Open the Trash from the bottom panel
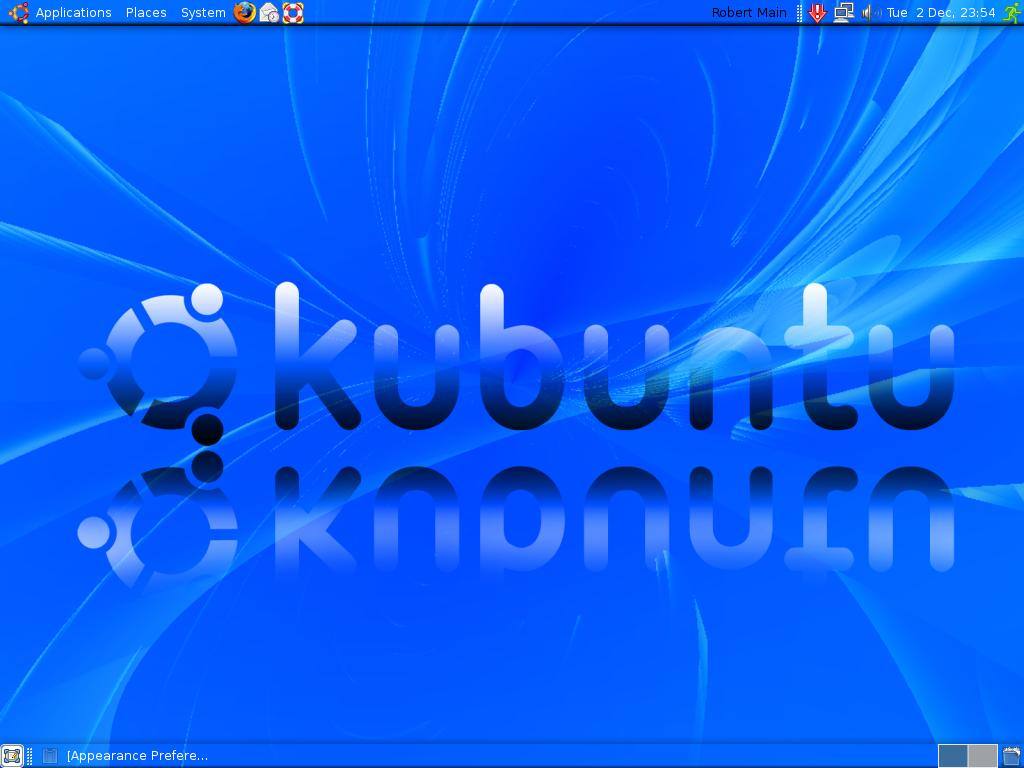Screen dimensions: 1024x768 coord(1012,755)
